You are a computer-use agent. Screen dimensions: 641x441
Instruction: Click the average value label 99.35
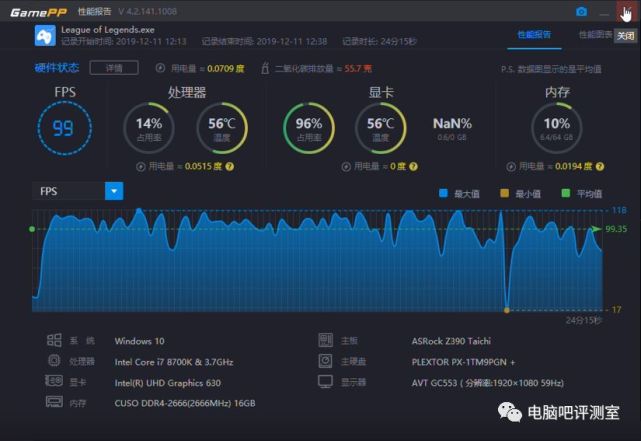pos(616,229)
